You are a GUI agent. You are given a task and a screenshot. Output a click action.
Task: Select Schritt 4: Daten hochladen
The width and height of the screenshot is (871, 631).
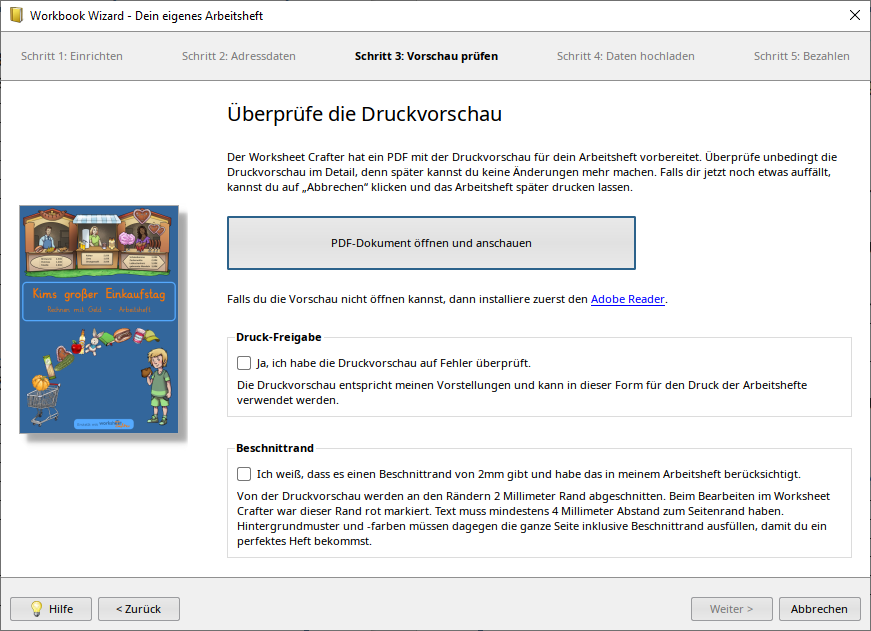point(625,56)
